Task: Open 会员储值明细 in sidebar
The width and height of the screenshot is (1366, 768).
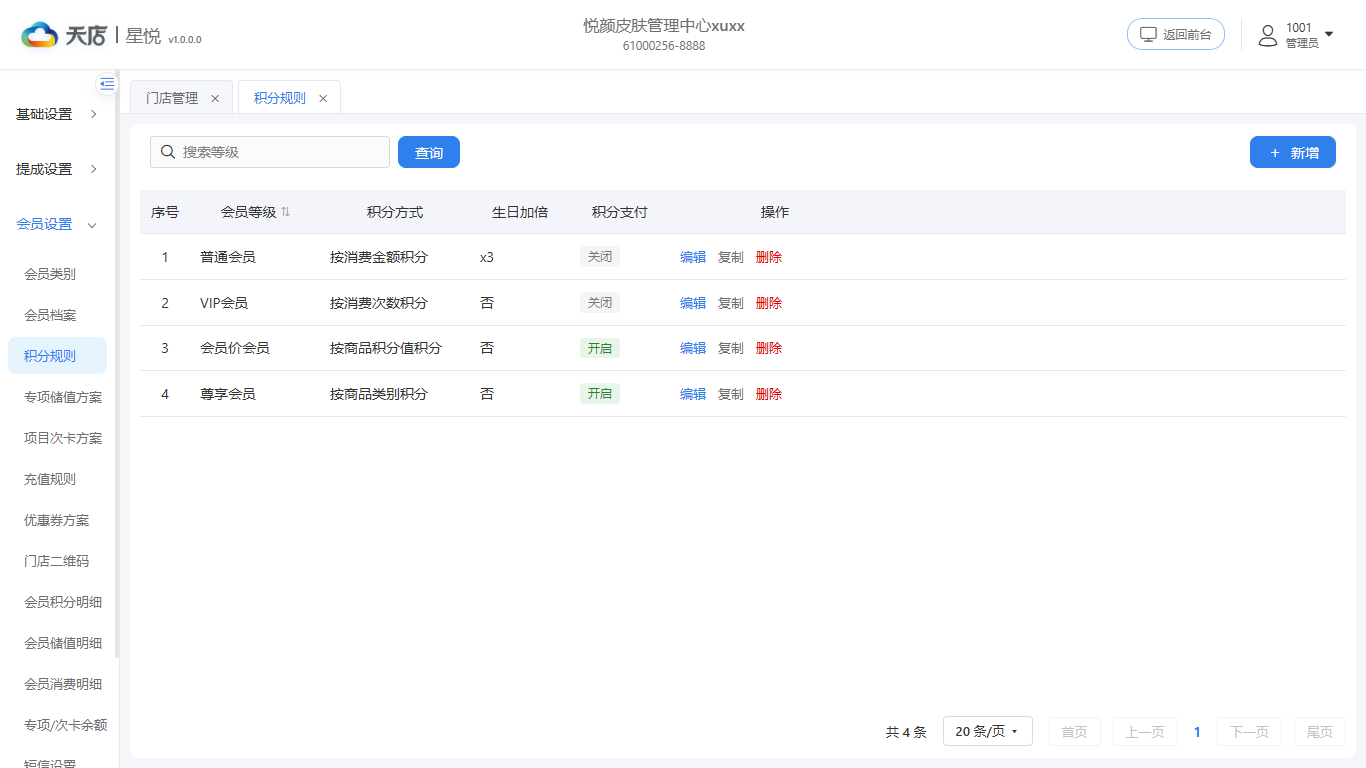Action: click(63, 643)
